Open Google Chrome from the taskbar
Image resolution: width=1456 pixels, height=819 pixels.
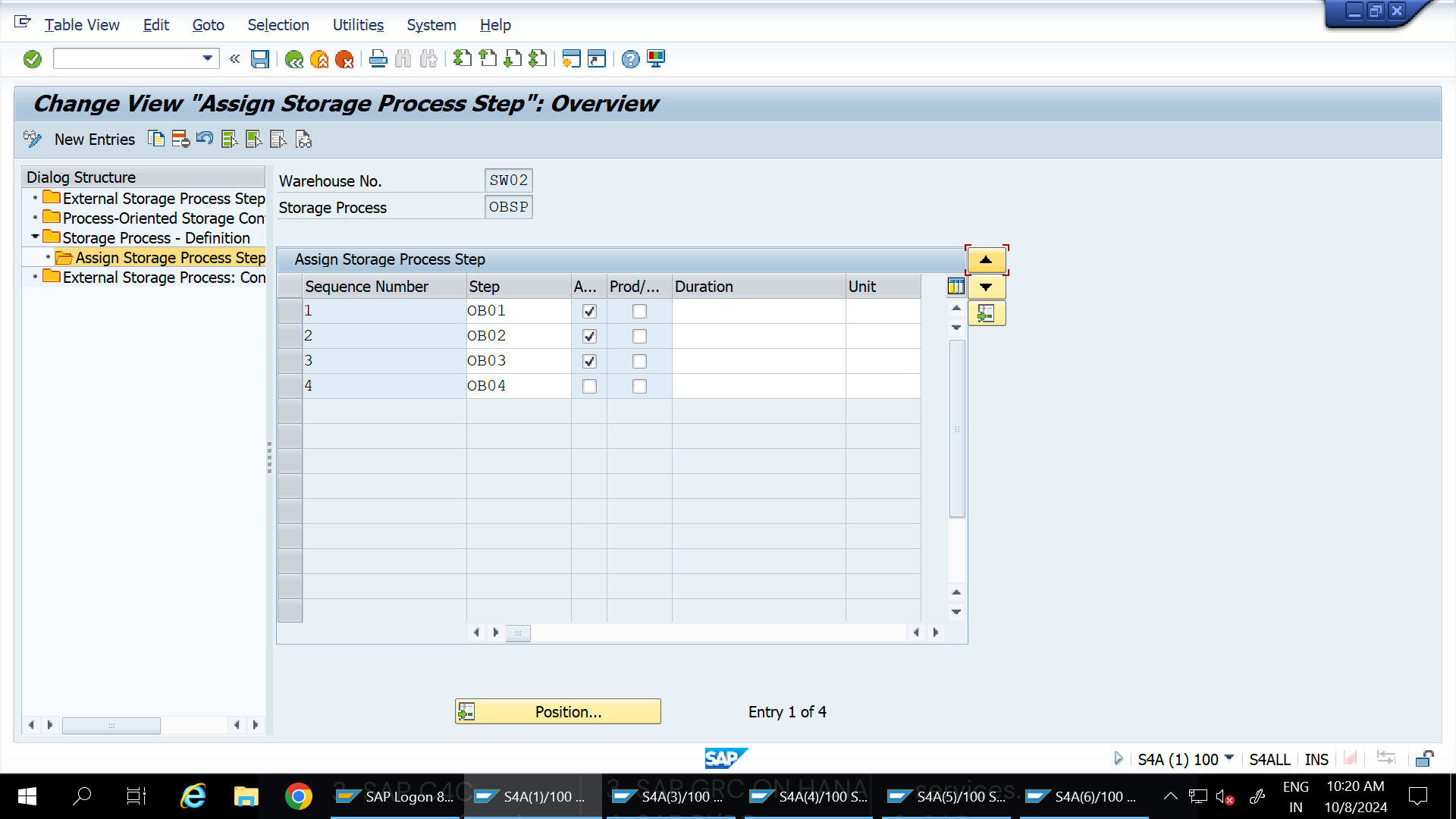299,796
